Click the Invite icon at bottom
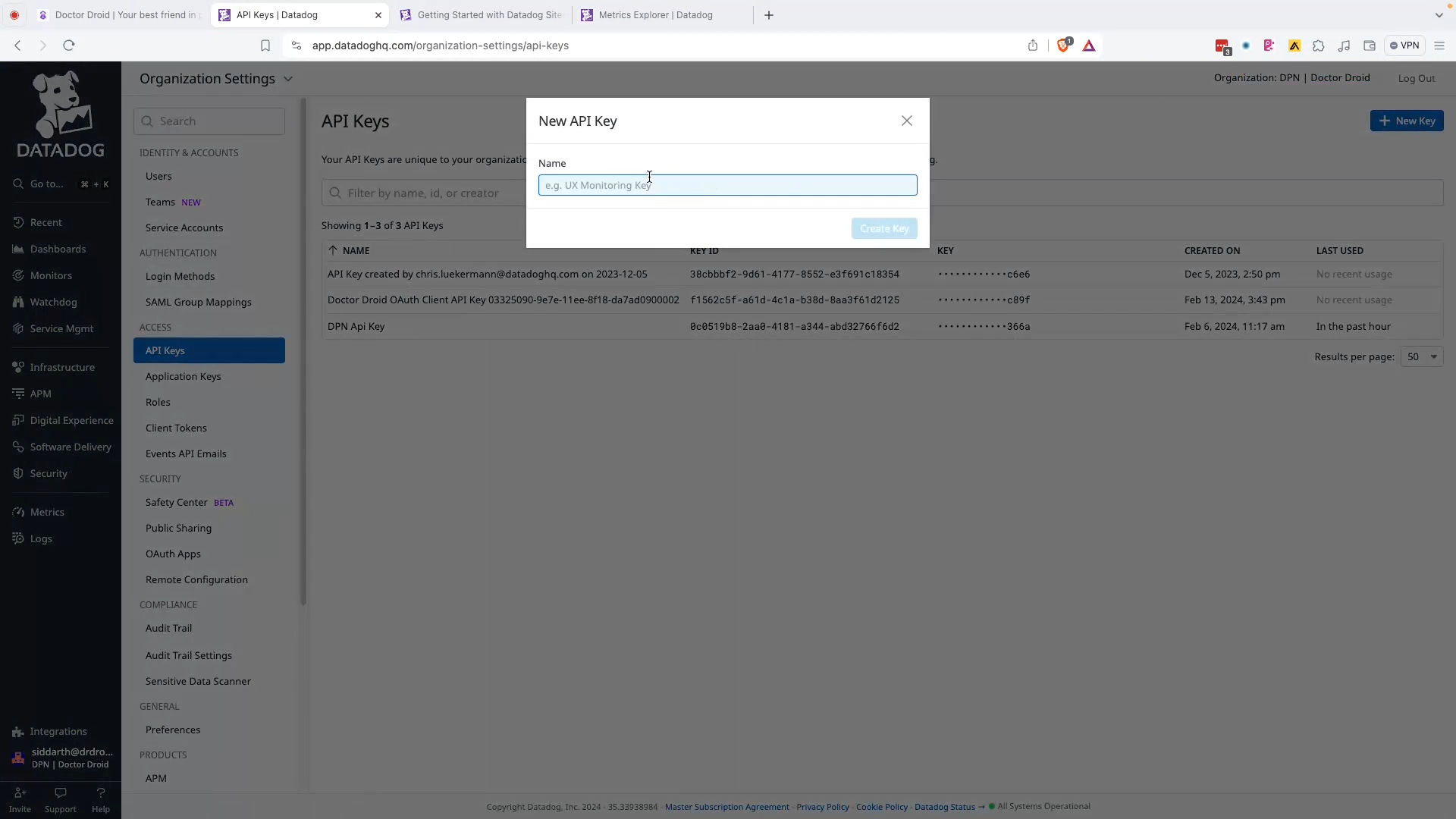 pyautogui.click(x=20, y=799)
